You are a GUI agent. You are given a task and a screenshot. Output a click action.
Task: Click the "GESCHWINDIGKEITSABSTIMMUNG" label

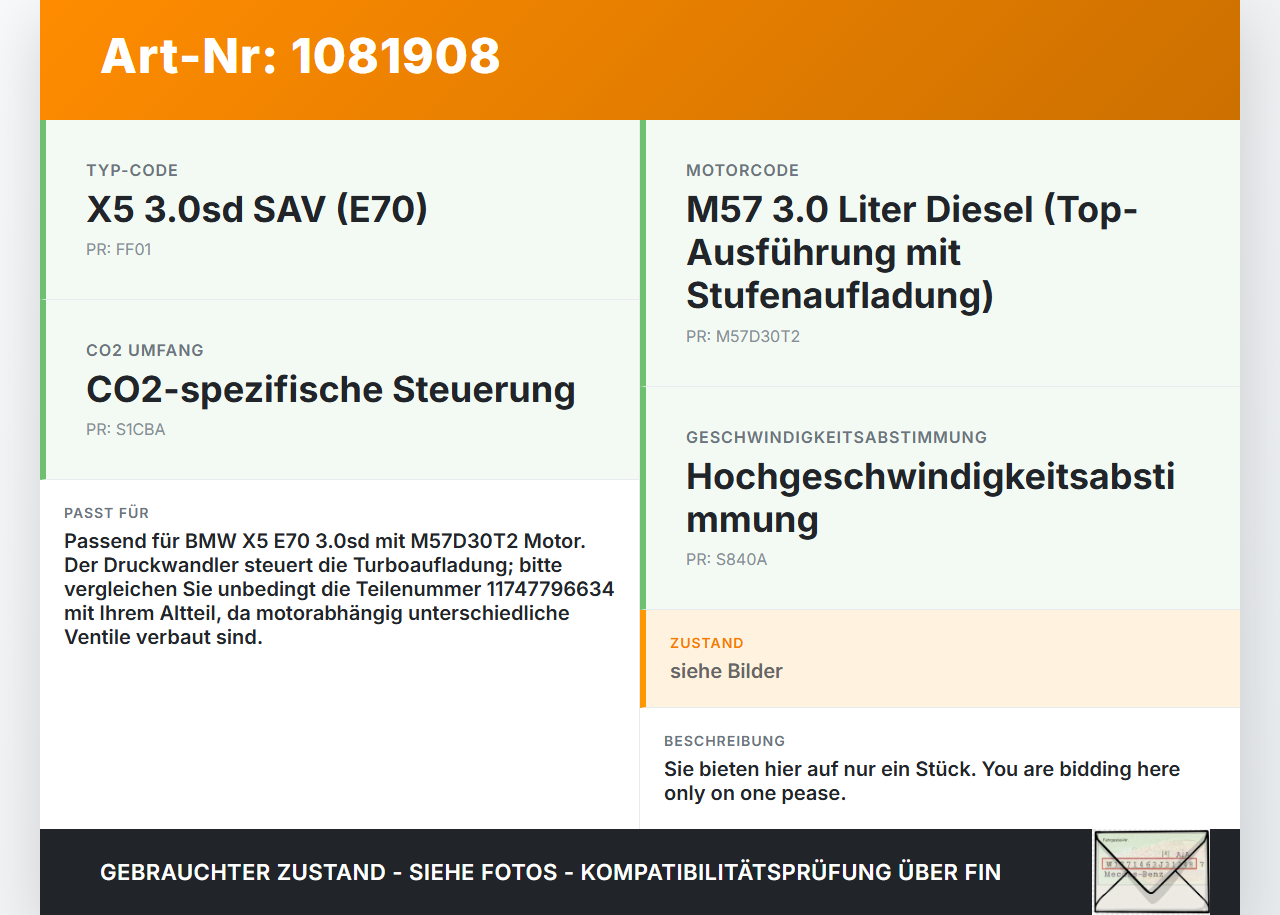836,438
